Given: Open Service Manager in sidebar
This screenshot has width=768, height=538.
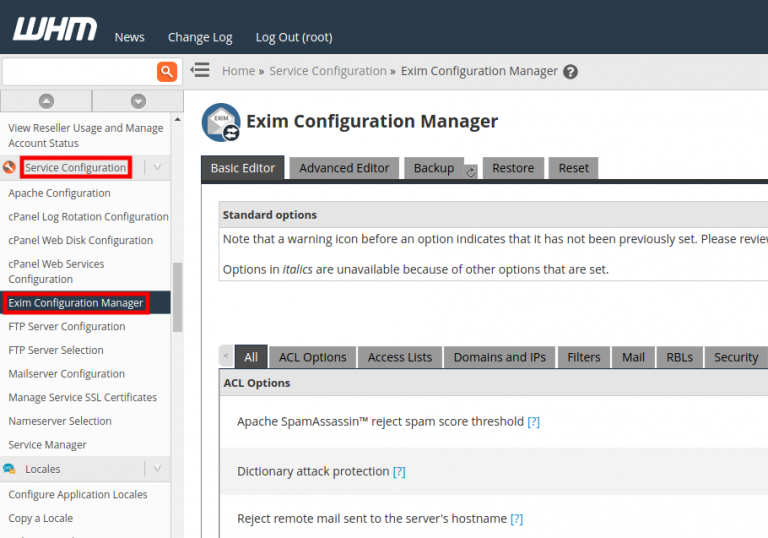Looking at the screenshot, I should [47, 444].
